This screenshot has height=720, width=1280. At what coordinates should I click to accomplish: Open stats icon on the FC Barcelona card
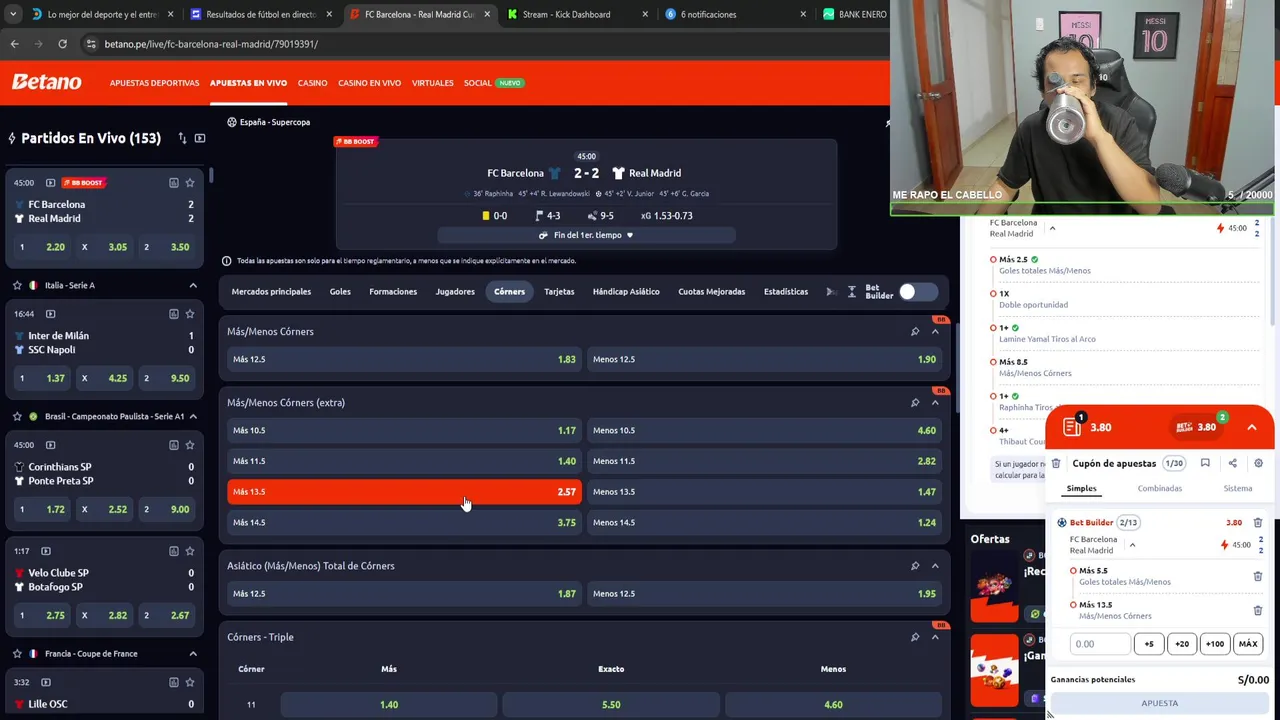click(x=173, y=183)
